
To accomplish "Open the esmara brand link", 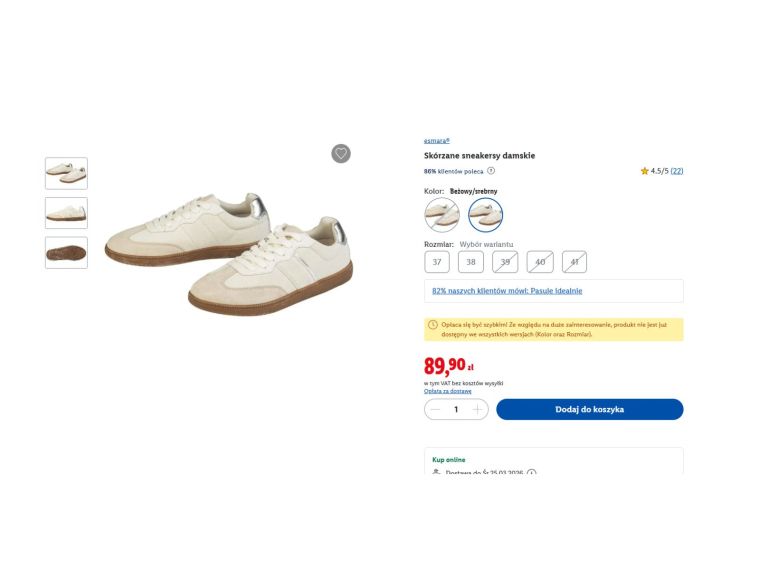I will point(436,141).
